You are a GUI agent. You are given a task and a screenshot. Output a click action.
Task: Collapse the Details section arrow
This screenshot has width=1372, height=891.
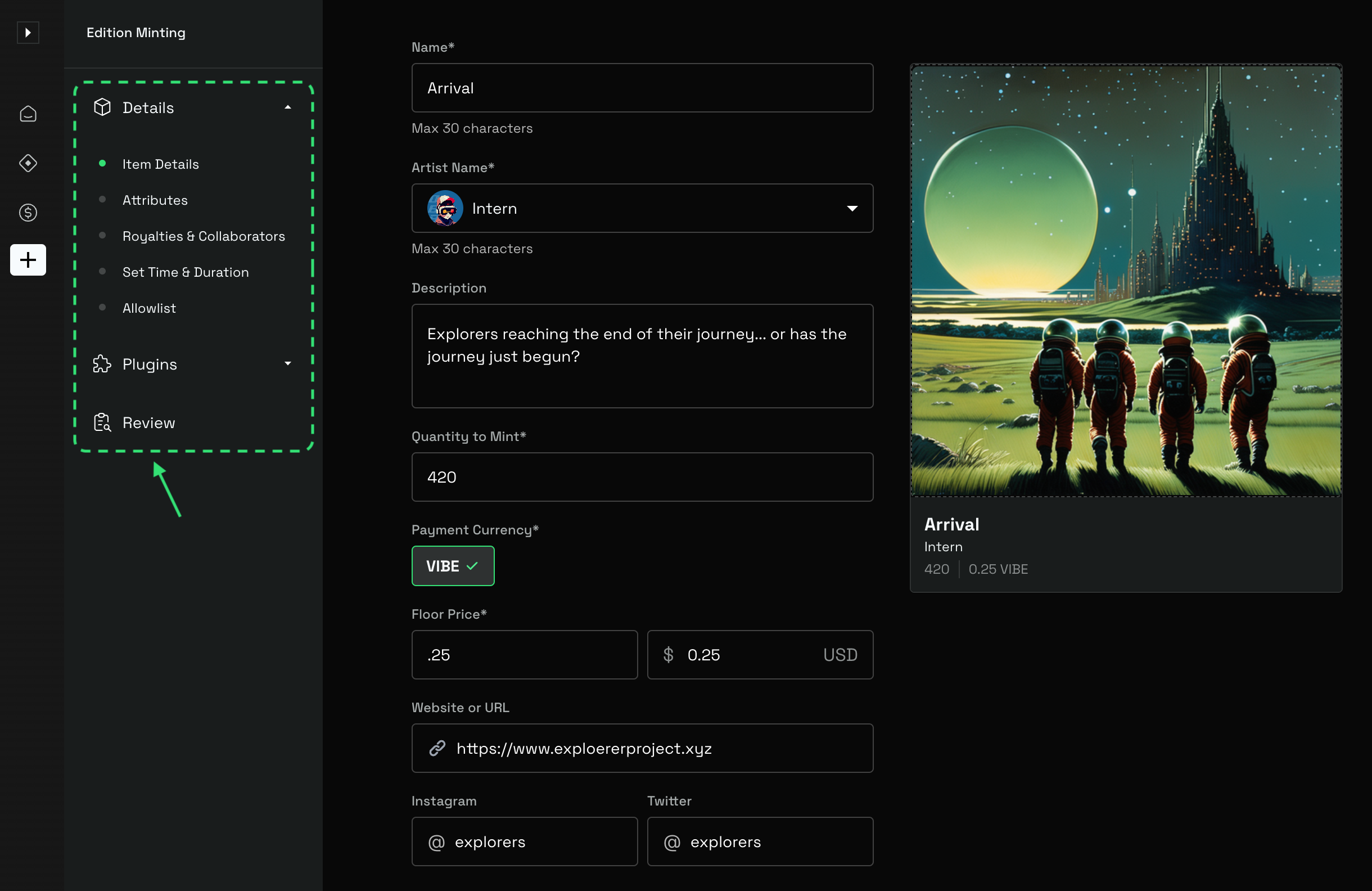click(288, 107)
